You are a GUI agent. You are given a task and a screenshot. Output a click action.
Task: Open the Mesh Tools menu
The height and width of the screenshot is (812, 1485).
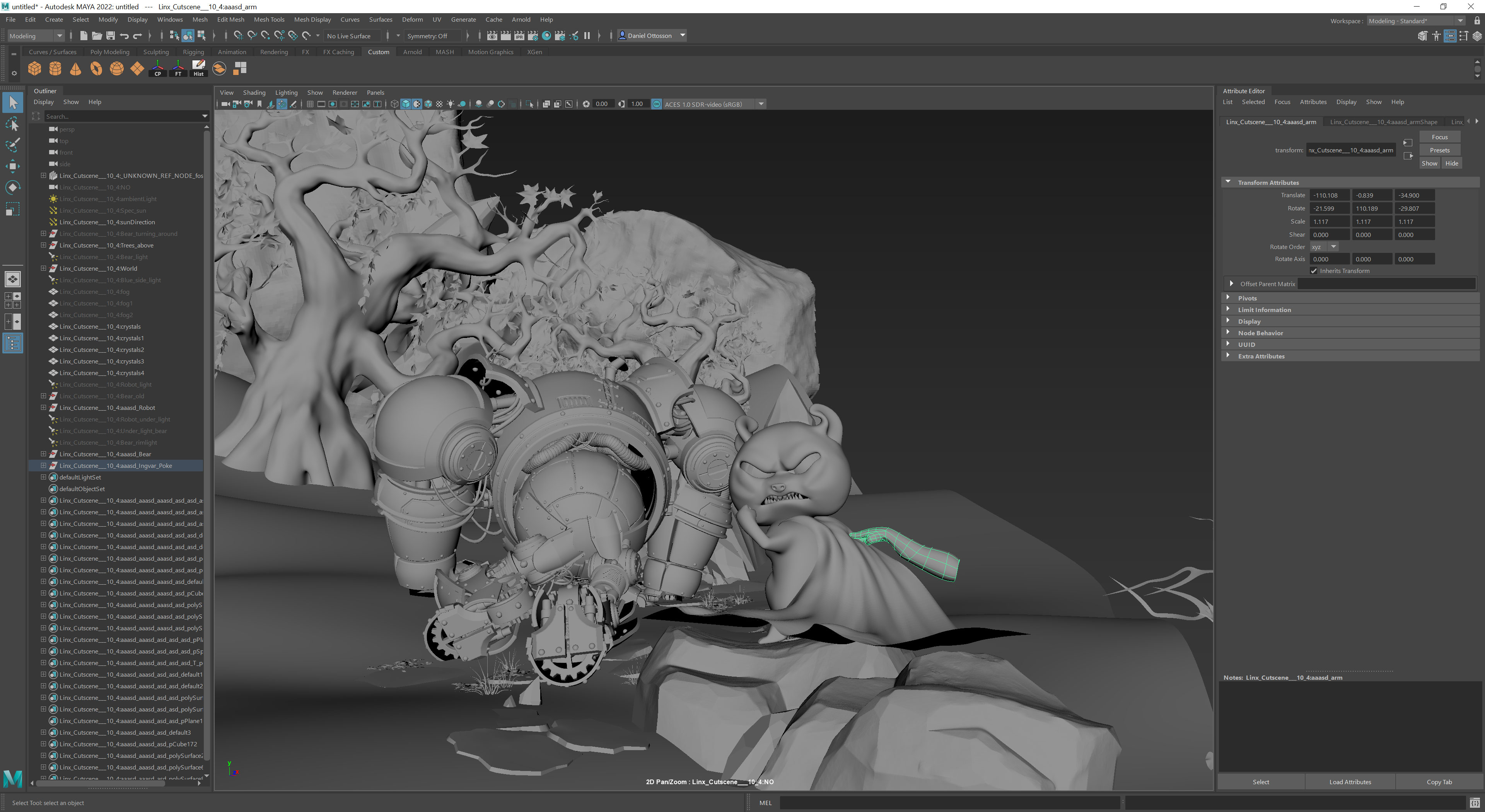pos(269,20)
